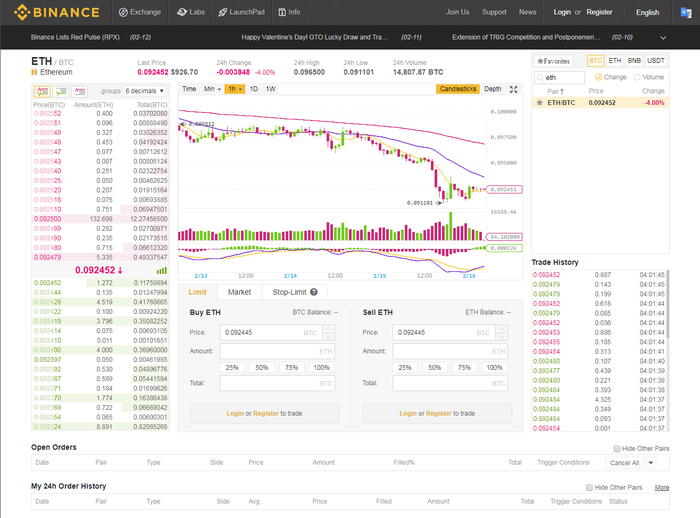Image resolution: width=700 pixels, height=518 pixels.
Task: Open Binance Lists Red Pulse announcement
Action: (x=75, y=37)
